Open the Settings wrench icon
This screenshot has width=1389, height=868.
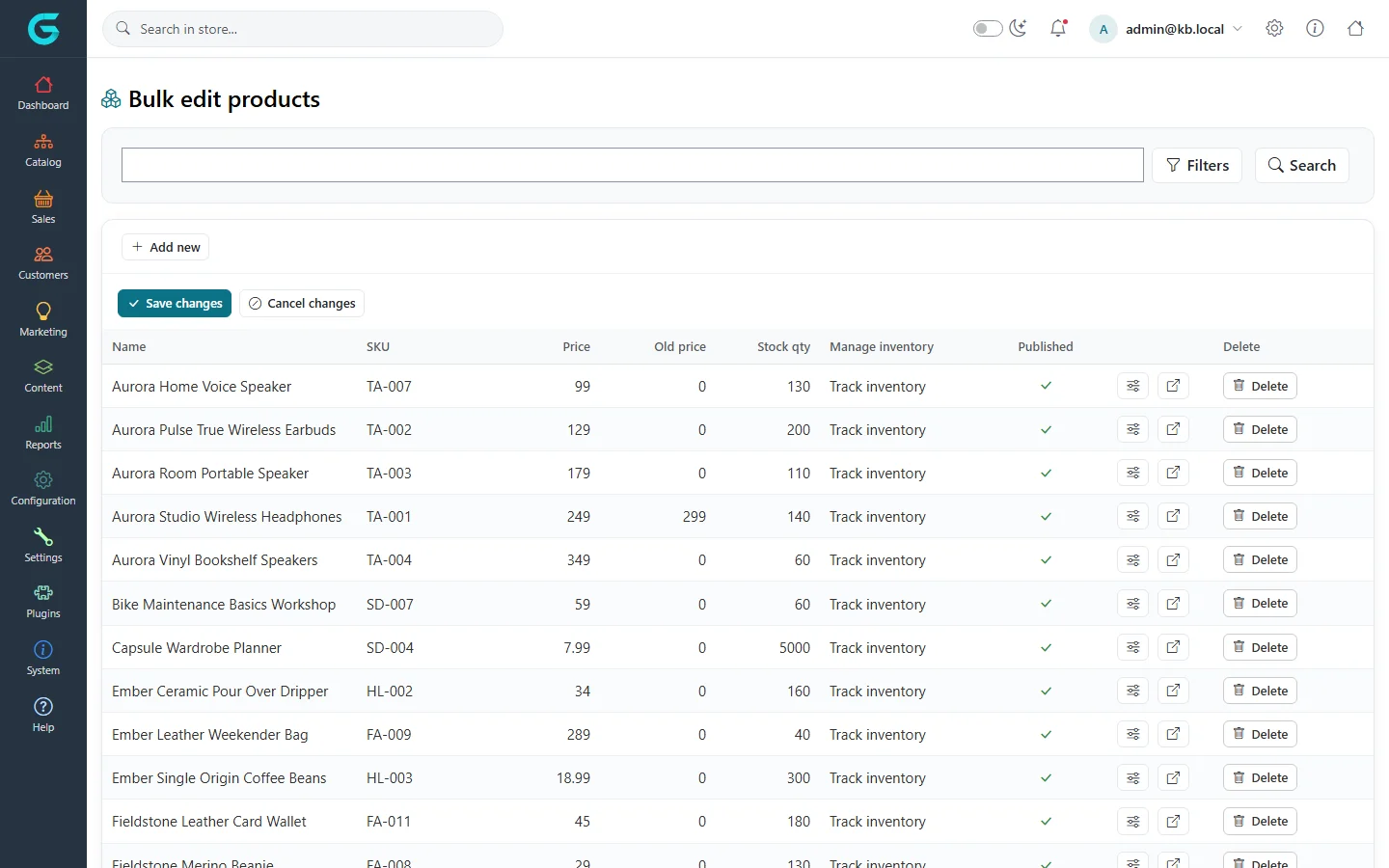point(43,537)
